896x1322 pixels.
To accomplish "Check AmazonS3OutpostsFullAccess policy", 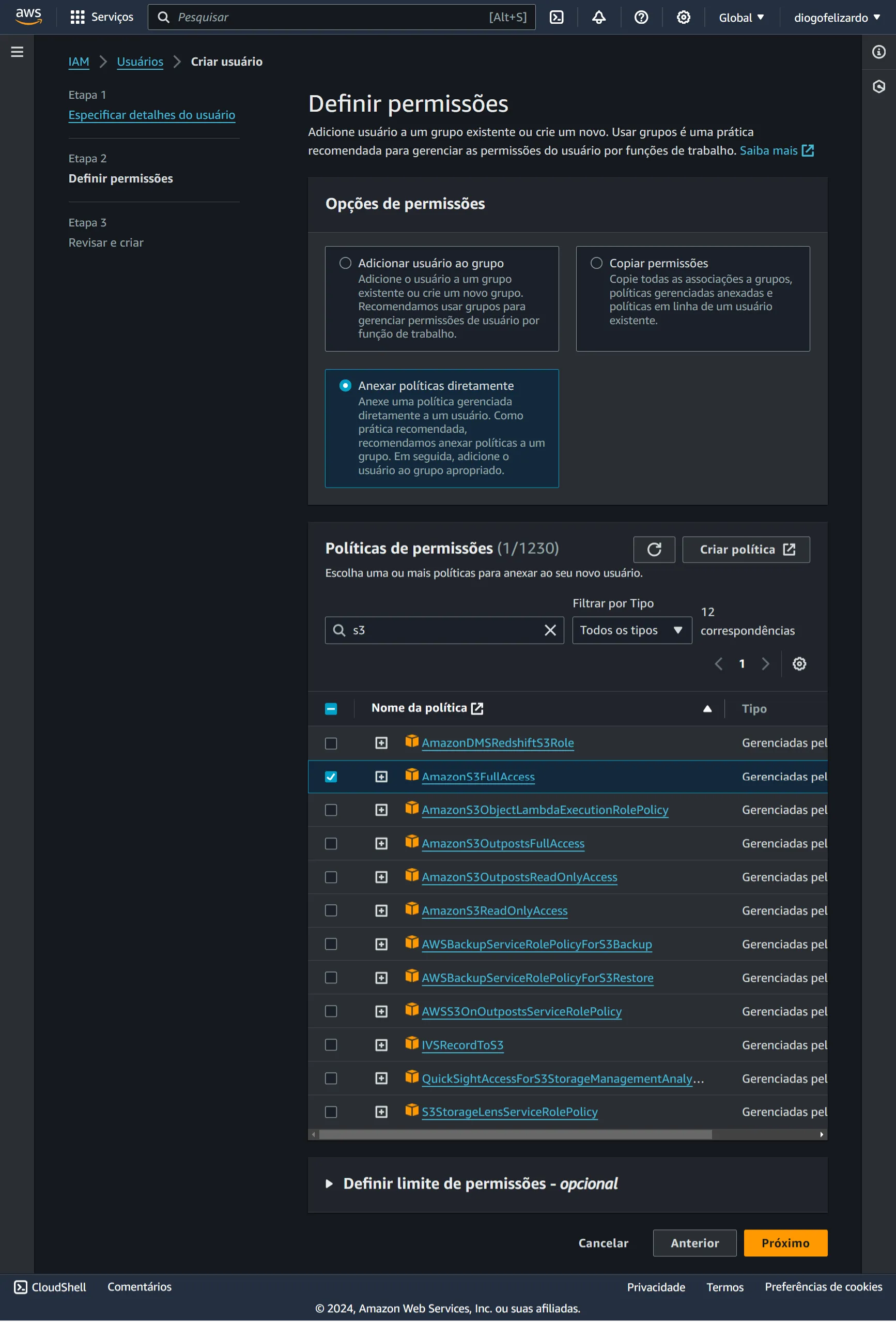I will click(331, 844).
